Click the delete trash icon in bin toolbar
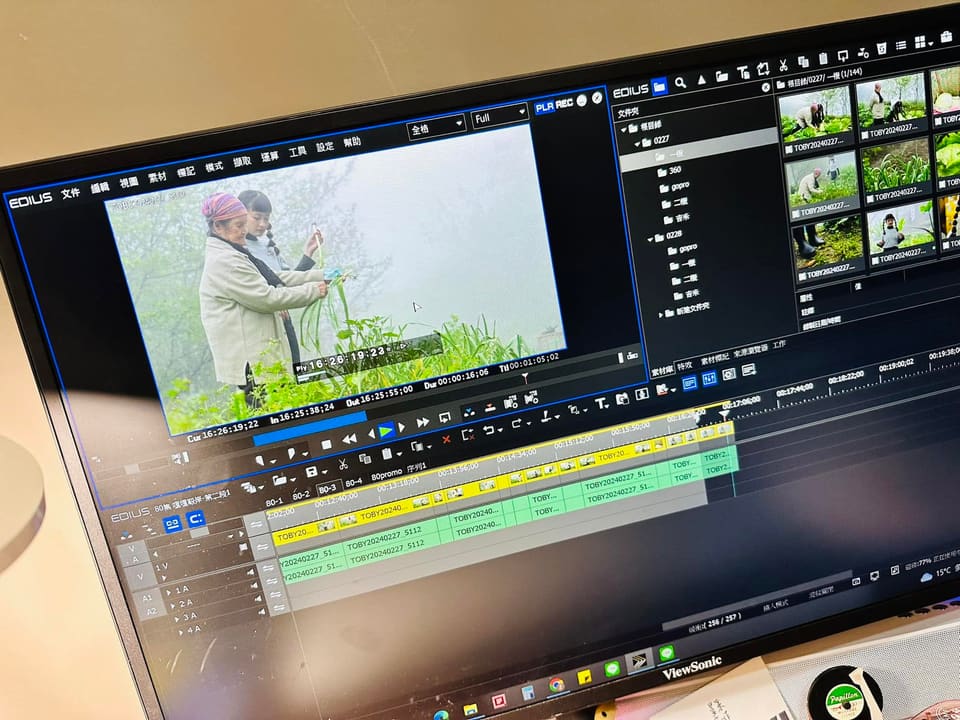This screenshot has height=720, width=960. coord(882,48)
